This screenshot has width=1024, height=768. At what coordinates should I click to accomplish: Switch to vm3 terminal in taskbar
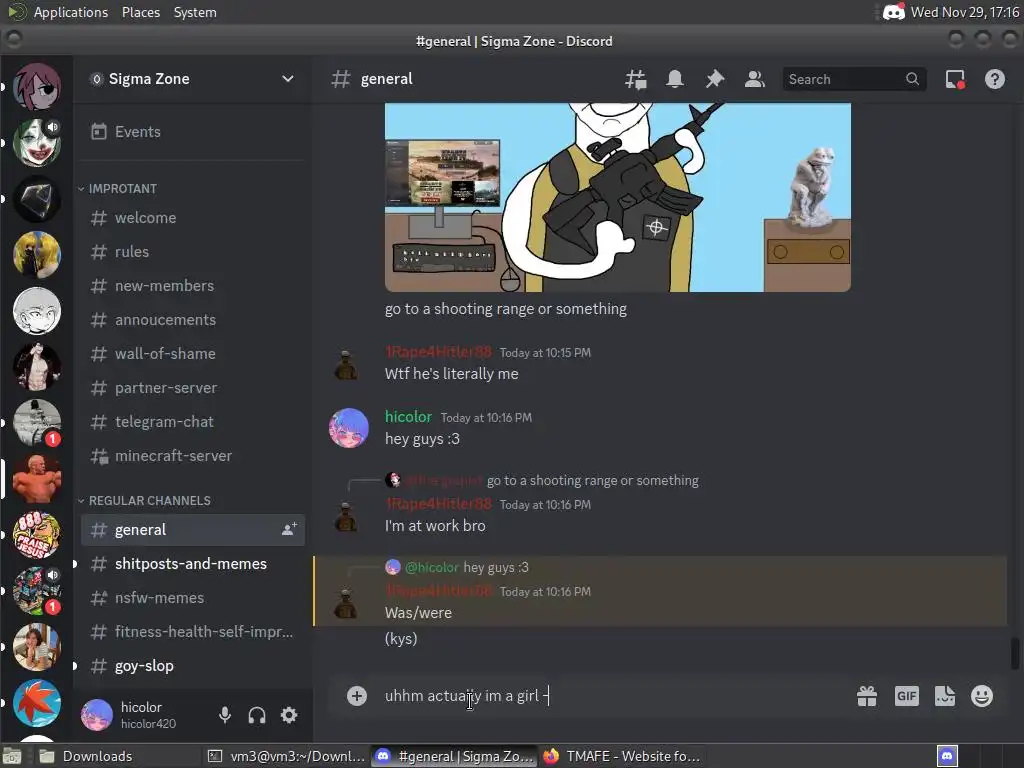pyautogui.click(x=286, y=756)
